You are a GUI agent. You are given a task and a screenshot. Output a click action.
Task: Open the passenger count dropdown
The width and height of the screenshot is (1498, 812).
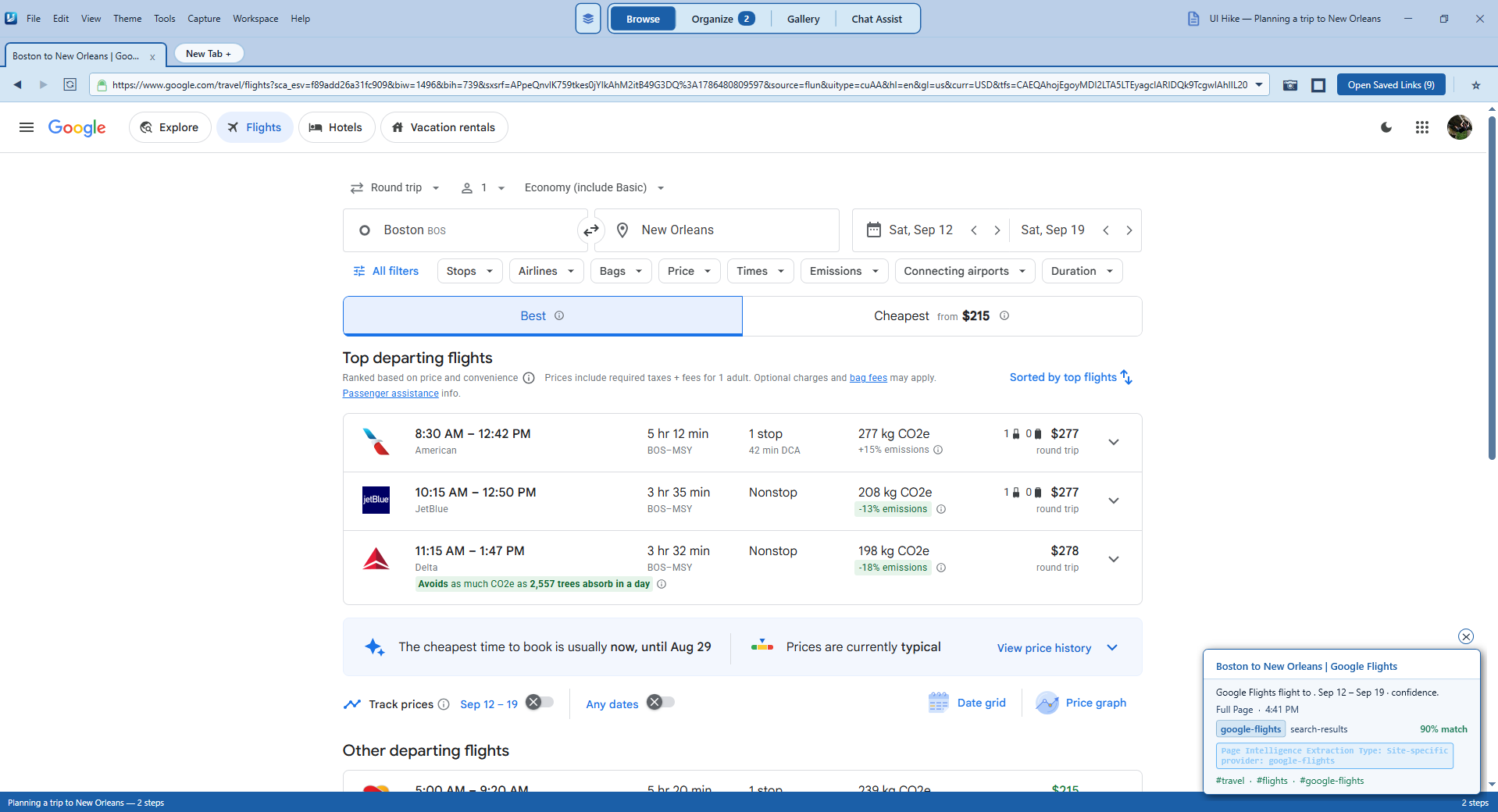tap(483, 187)
